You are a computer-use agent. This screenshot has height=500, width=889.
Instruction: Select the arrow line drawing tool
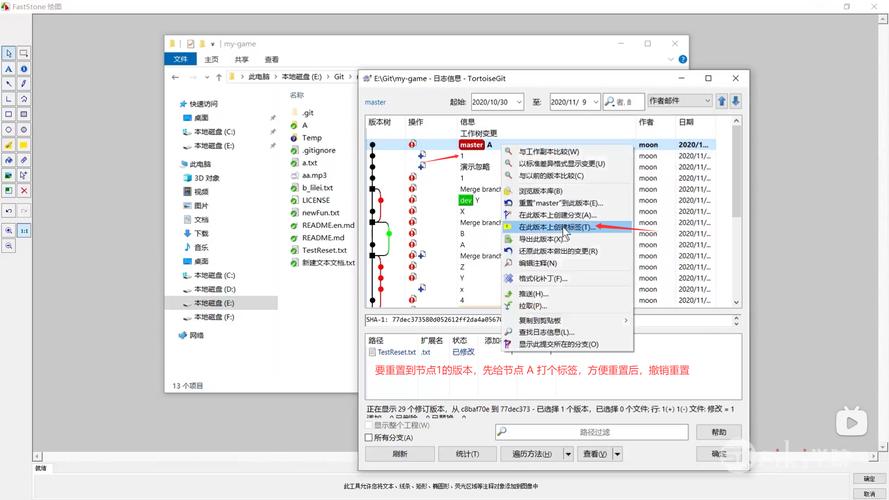[x=9, y=84]
